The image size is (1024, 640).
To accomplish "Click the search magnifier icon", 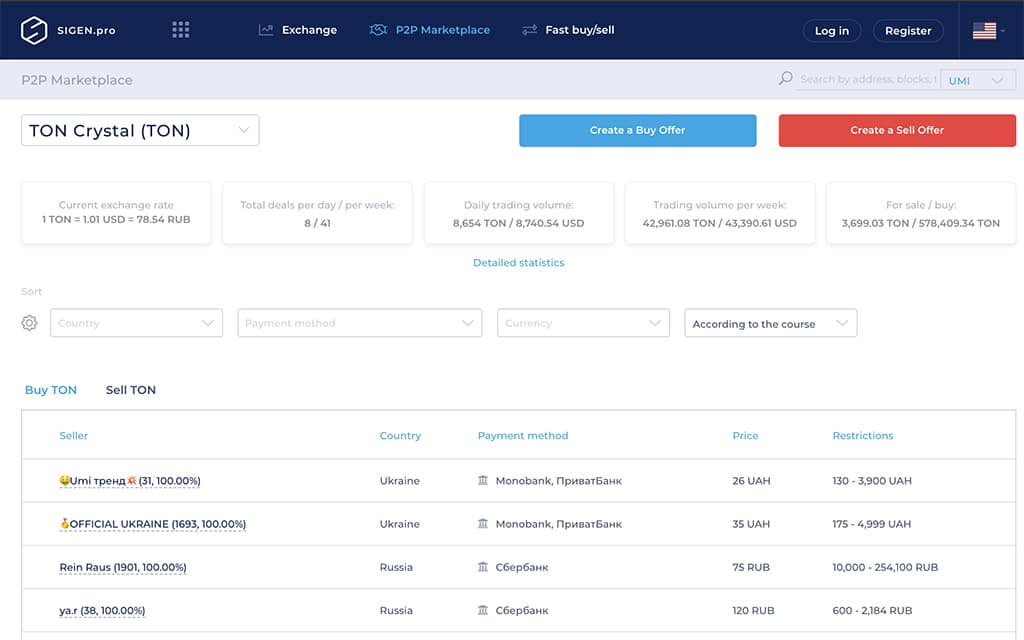I will (x=786, y=79).
